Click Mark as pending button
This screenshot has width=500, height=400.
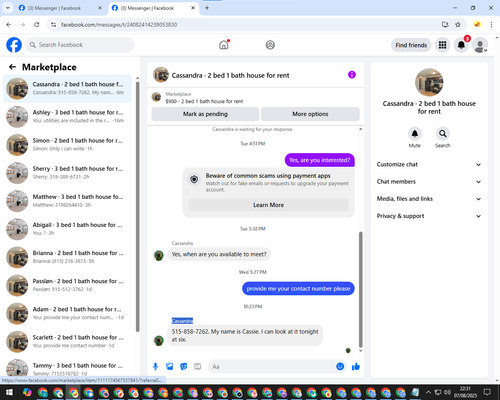click(x=205, y=114)
